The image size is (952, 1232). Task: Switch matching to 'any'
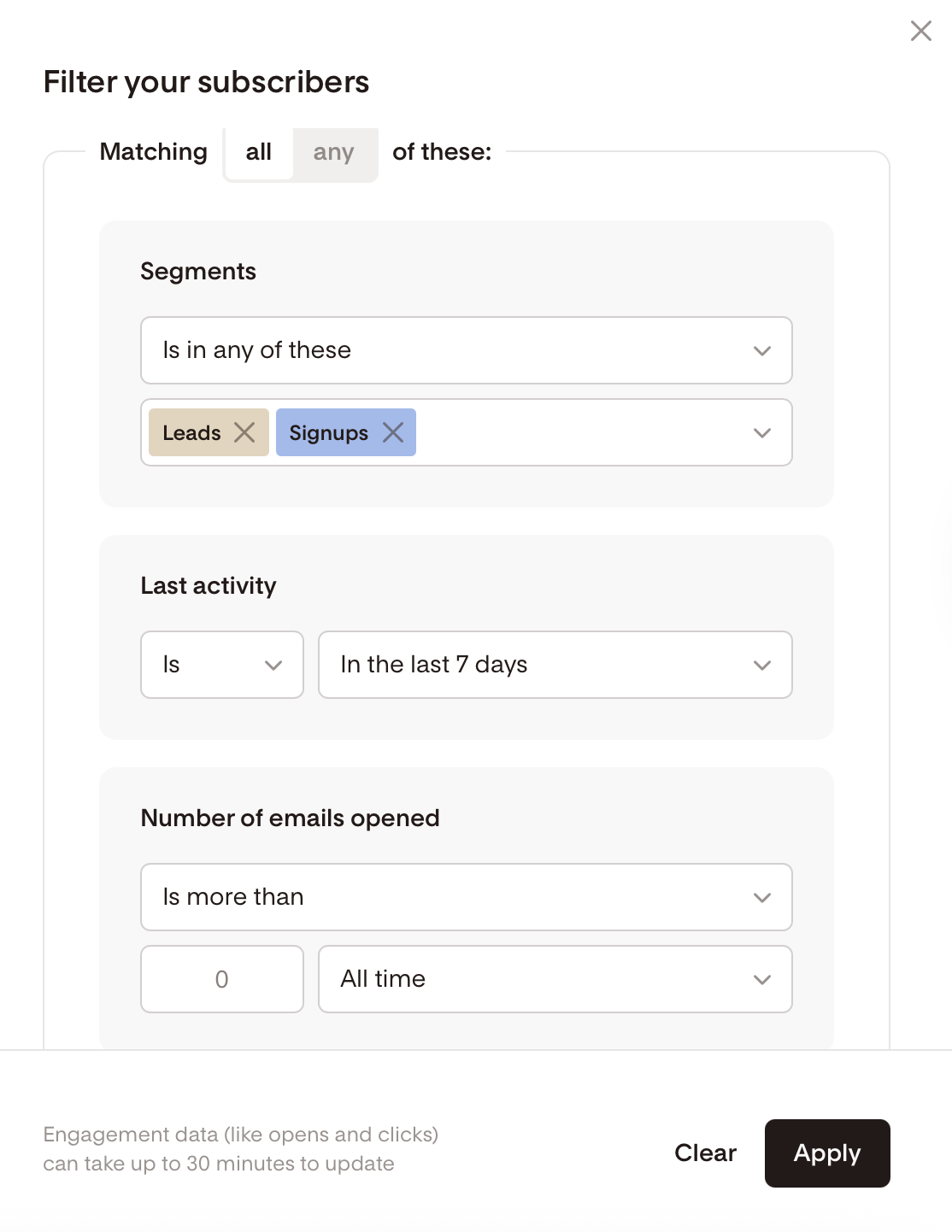pos(333,152)
